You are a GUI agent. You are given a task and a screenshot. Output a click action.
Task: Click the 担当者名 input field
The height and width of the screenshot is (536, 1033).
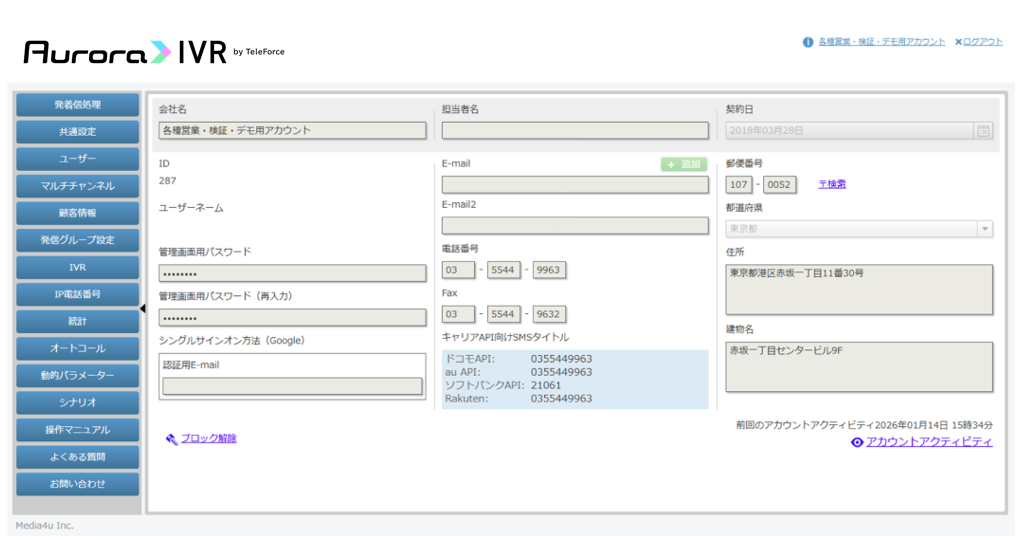click(x=575, y=130)
